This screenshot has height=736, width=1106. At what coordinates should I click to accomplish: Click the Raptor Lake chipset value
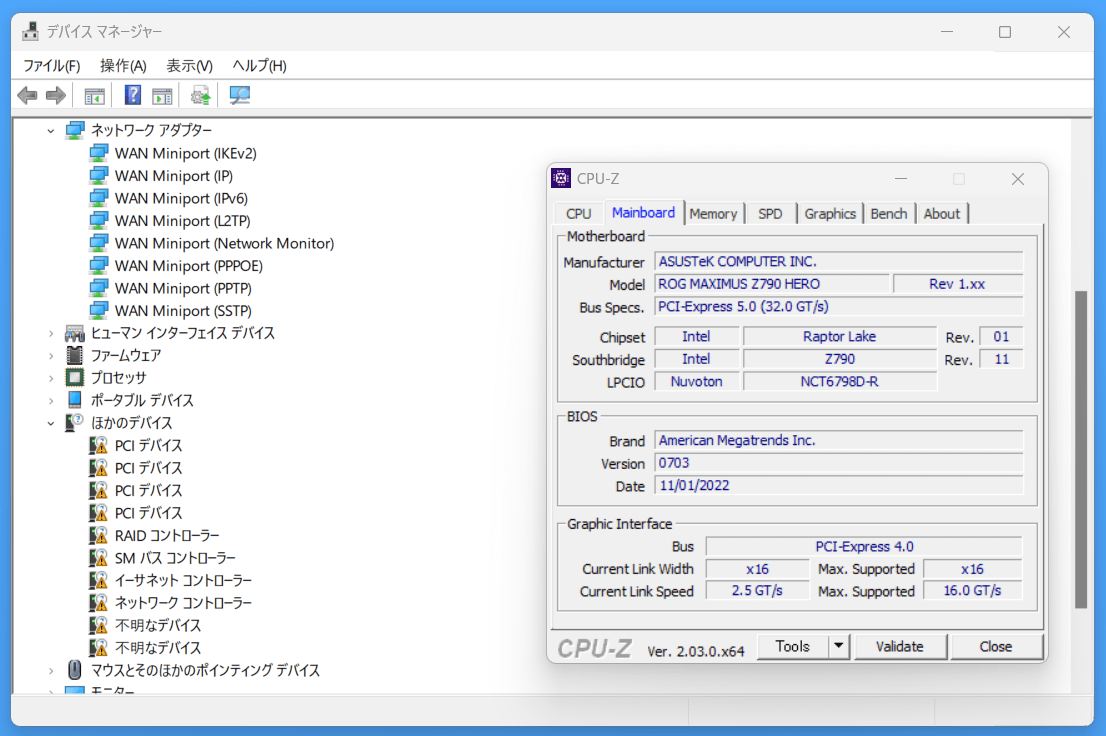click(839, 337)
